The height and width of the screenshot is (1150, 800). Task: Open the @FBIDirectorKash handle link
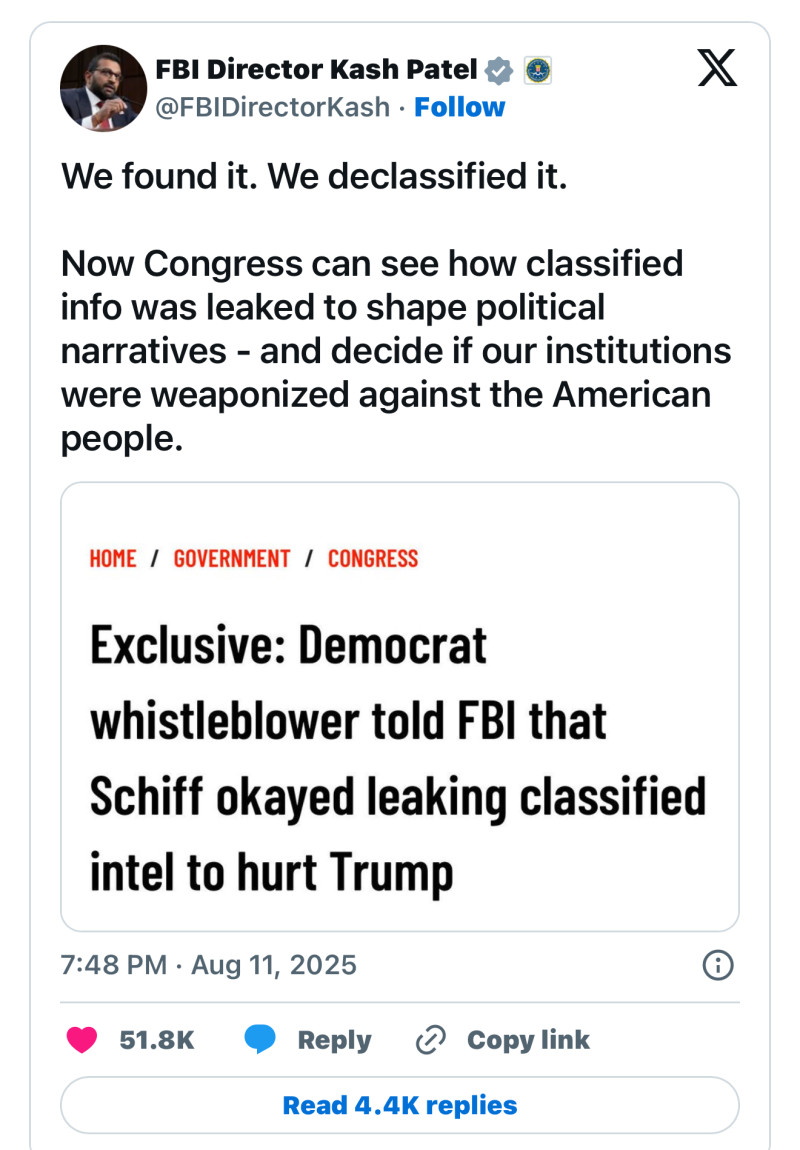tap(273, 107)
